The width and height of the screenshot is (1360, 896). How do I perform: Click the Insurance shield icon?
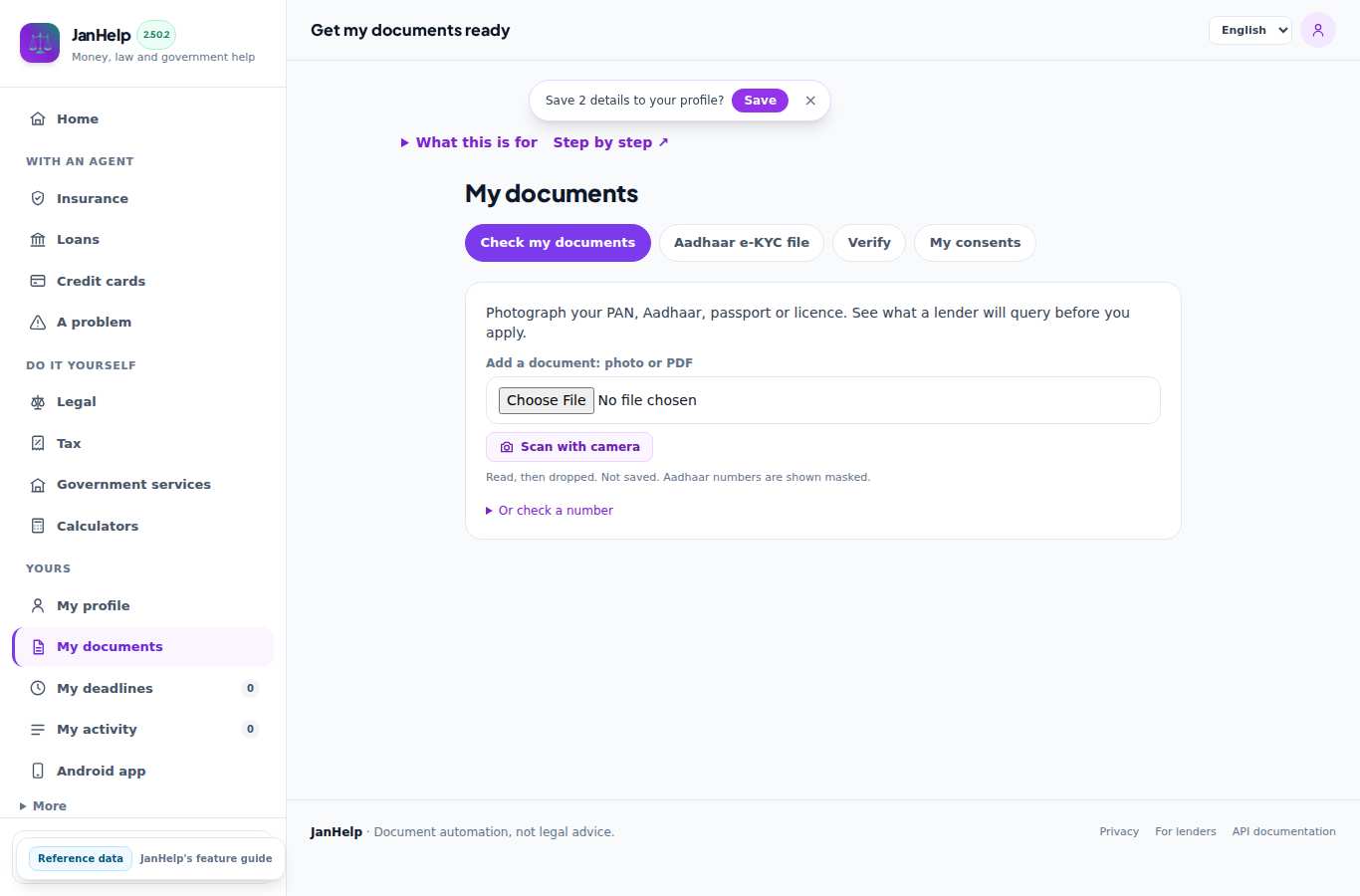38,198
